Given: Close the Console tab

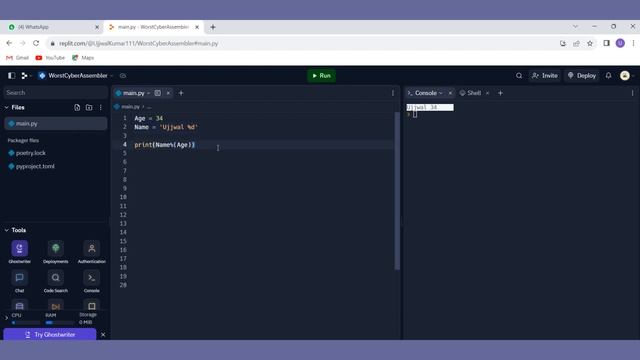Looking at the screenshot, I should click(x=450, y=93).
